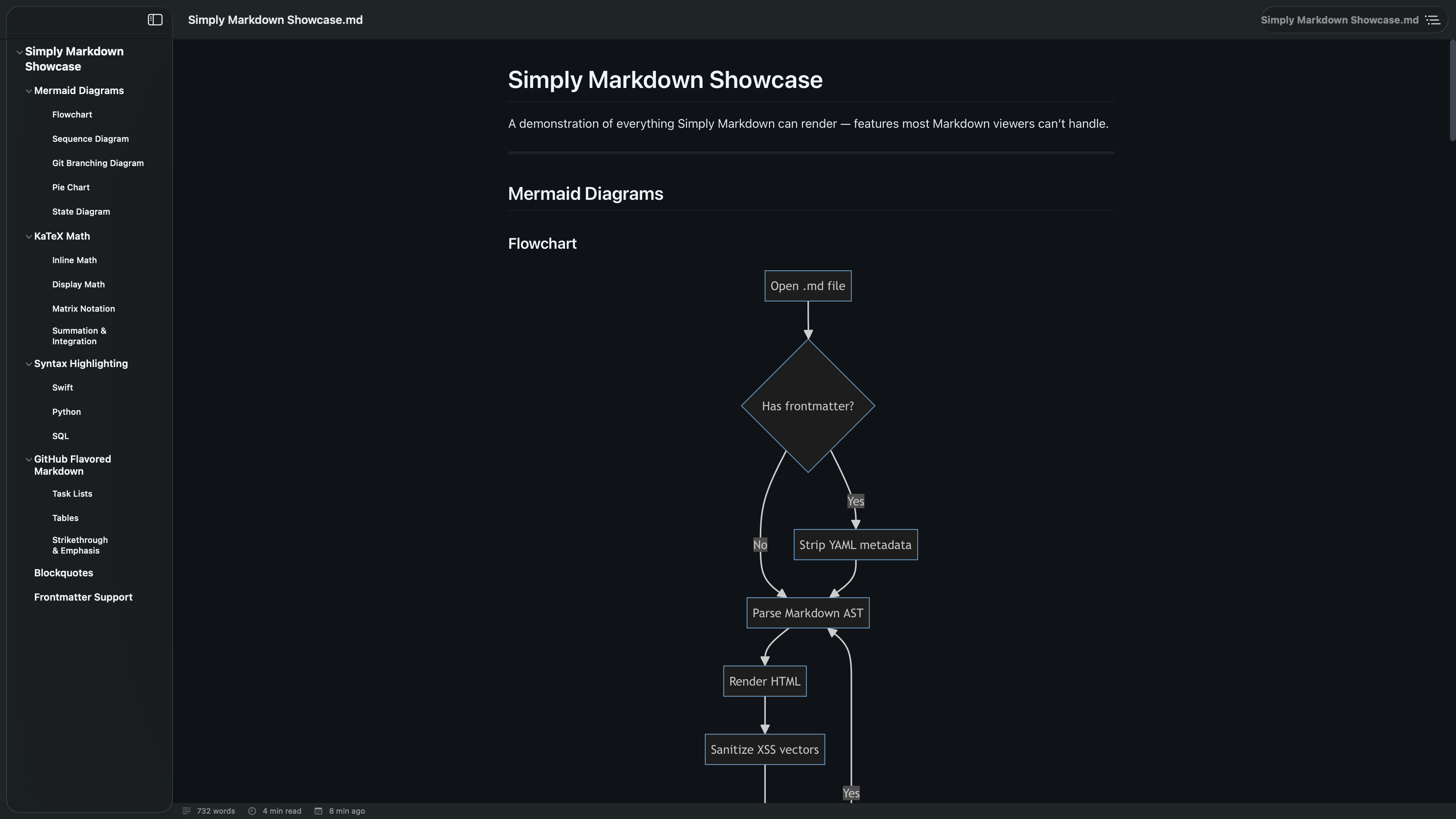Screen dimensions: 1456x819
Task: Toggle the sidebar visibility icon
Action: 155,20
